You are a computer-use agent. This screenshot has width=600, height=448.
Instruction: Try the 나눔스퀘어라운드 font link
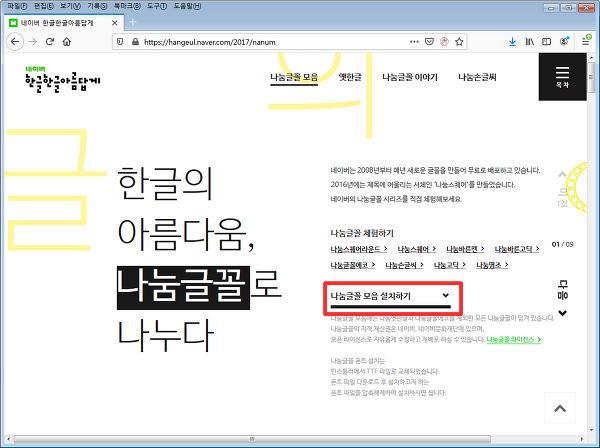click(359, 249)
